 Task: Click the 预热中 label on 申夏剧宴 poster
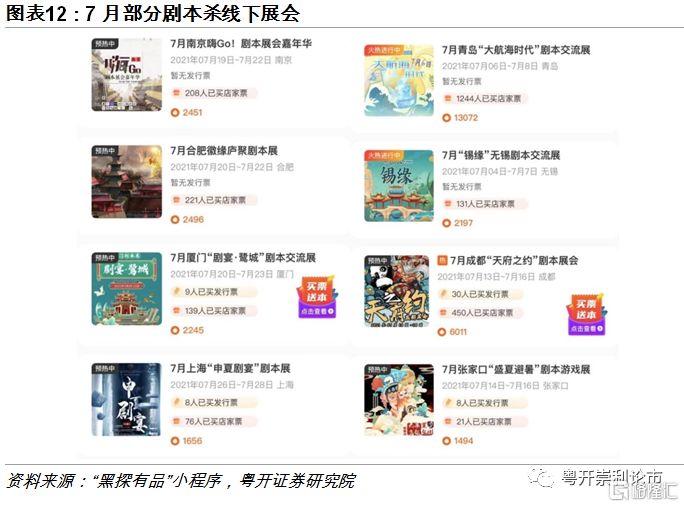click(x=105, y=368)
